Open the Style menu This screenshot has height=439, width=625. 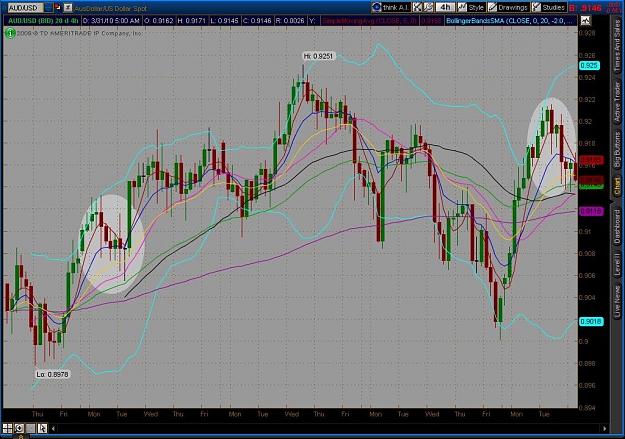click(471, 7)
